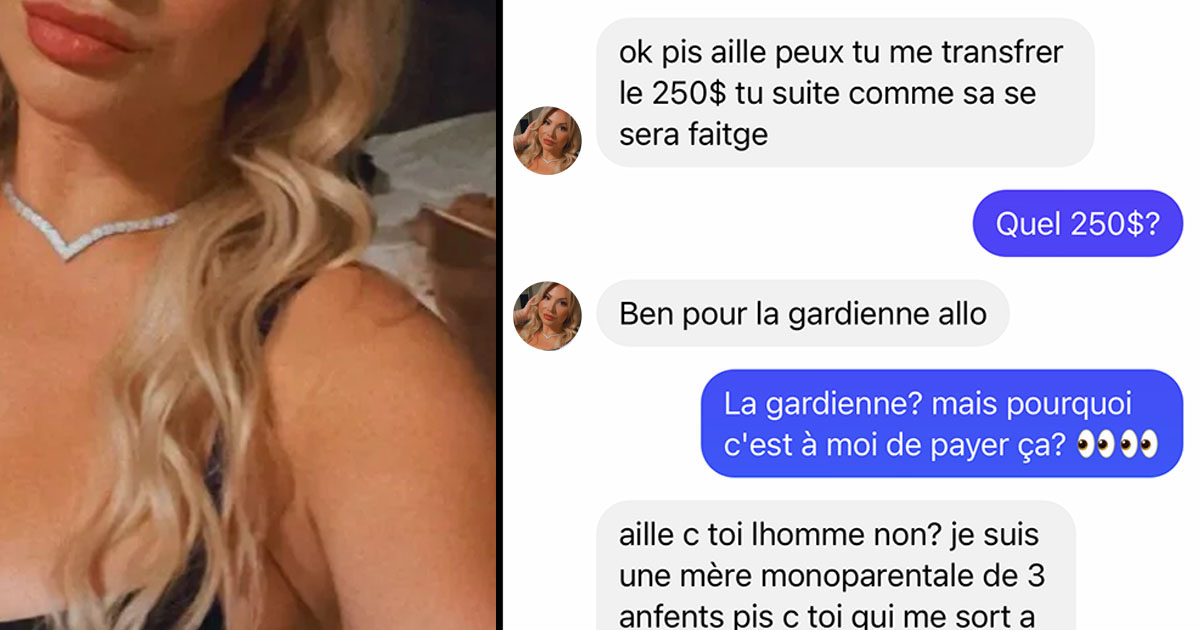
Task: Select the 'ok pis aille peux tu me transfrer' message
Action: click(845, 92)
